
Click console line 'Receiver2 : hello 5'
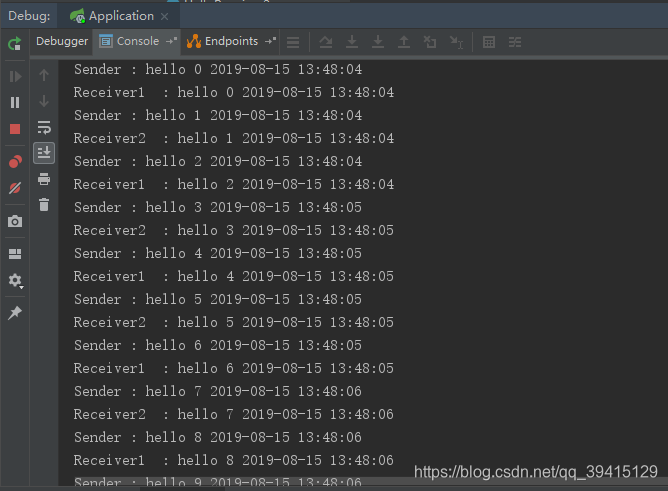[x=234, y=322]
